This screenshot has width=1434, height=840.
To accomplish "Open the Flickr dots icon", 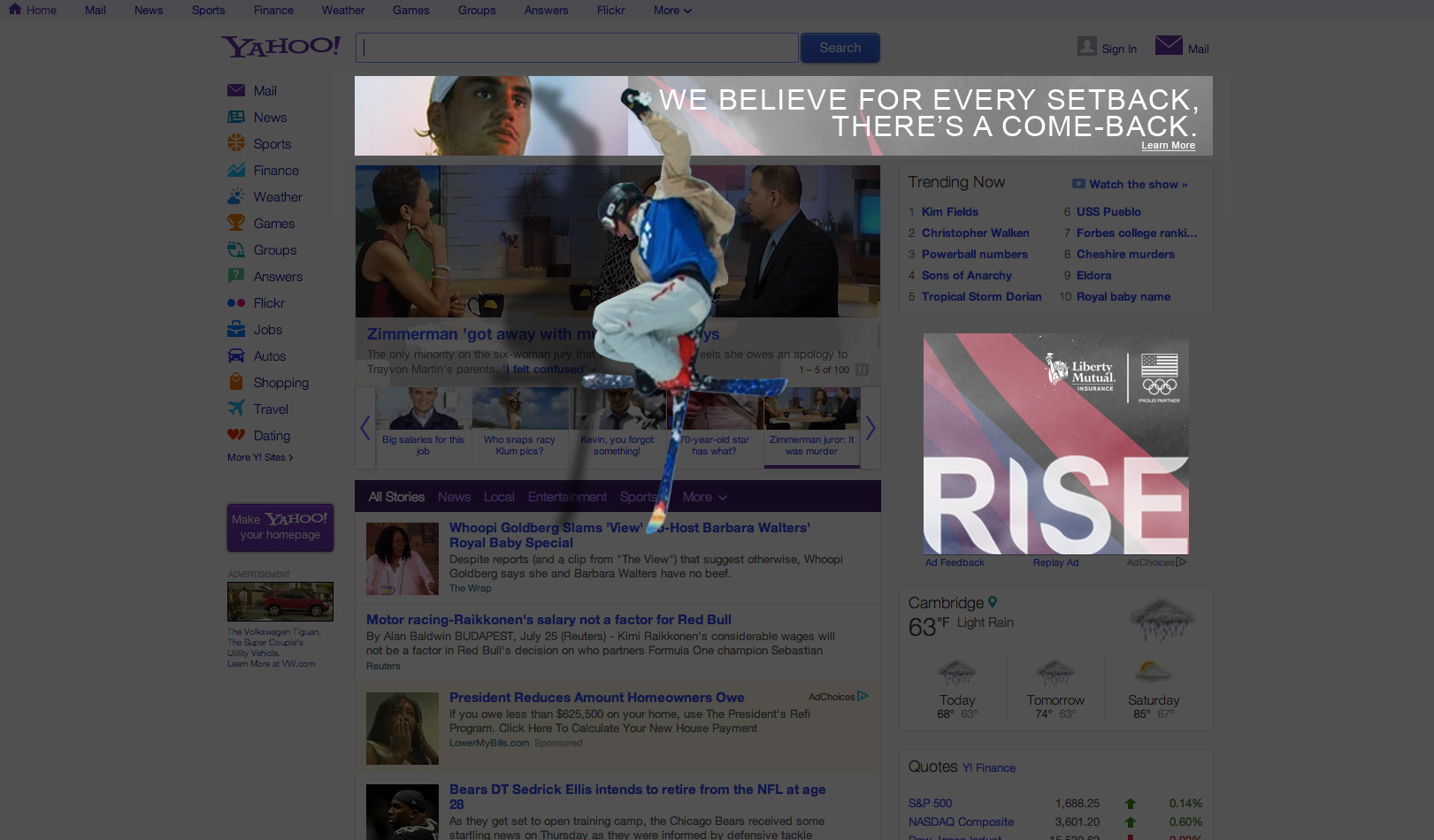I will click(235, 303).
